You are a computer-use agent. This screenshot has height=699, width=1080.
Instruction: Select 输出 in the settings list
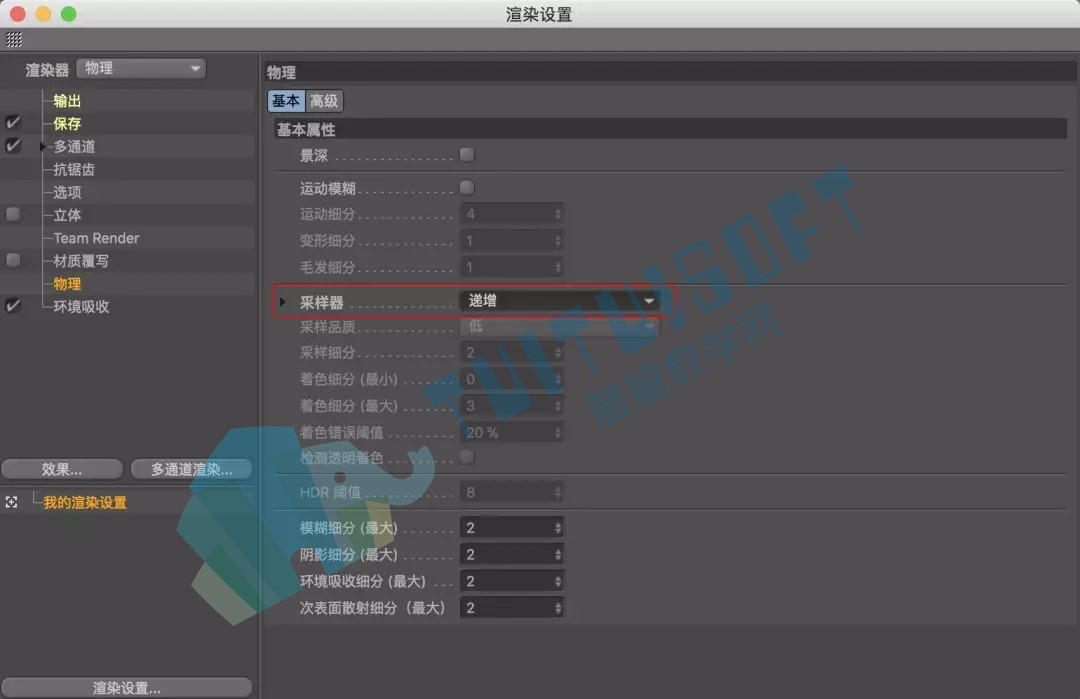[67, 101]
